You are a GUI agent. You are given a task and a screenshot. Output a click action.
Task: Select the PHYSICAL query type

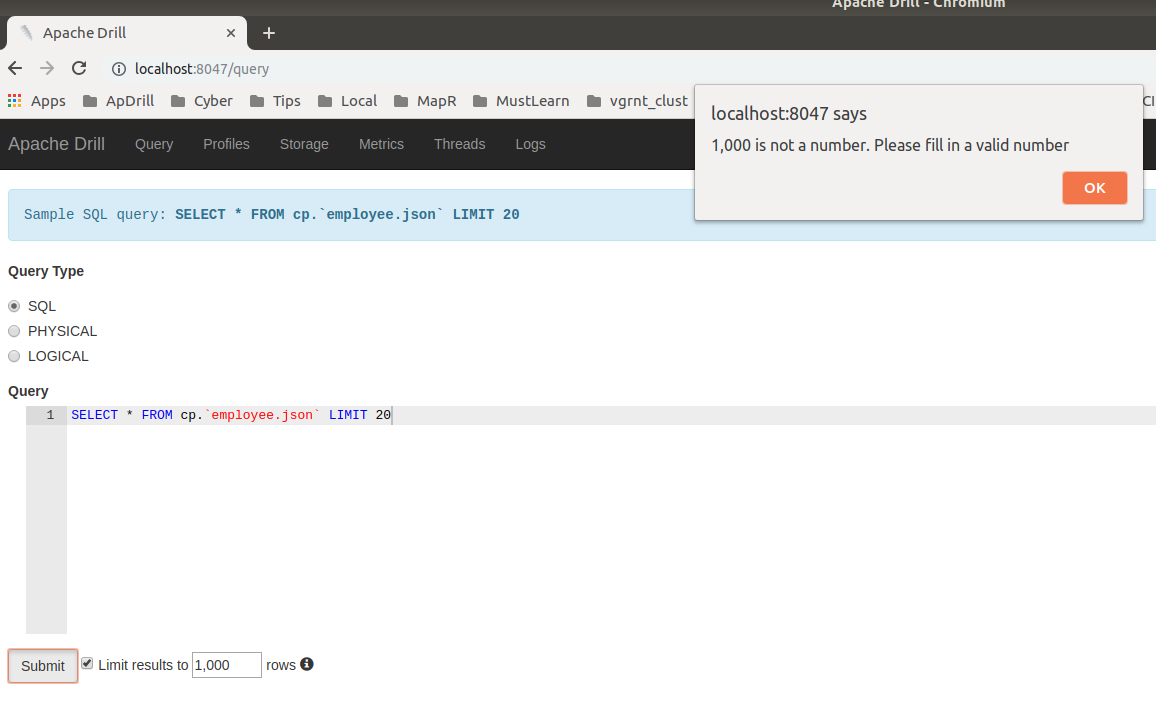click(14, 331)
